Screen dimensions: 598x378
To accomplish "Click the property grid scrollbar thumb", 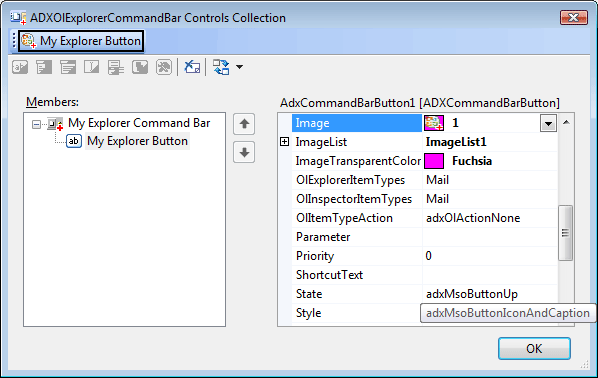I will click(565, 233).
